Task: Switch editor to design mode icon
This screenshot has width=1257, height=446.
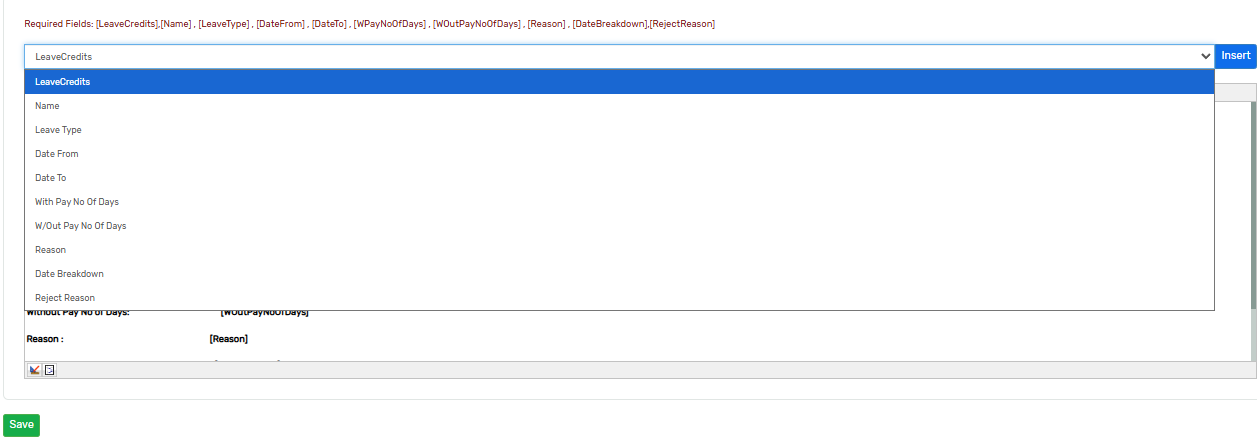Action: point(35,370)
